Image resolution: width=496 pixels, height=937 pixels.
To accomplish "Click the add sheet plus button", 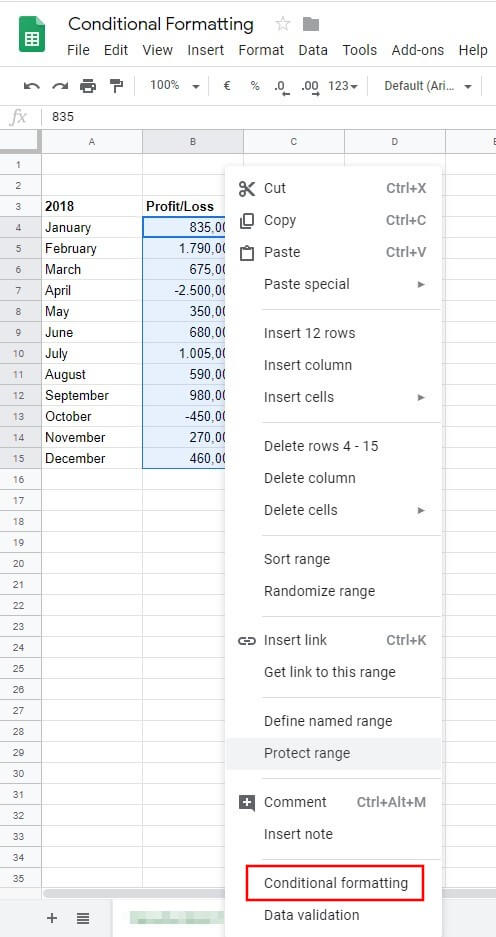I will (52, 918).
